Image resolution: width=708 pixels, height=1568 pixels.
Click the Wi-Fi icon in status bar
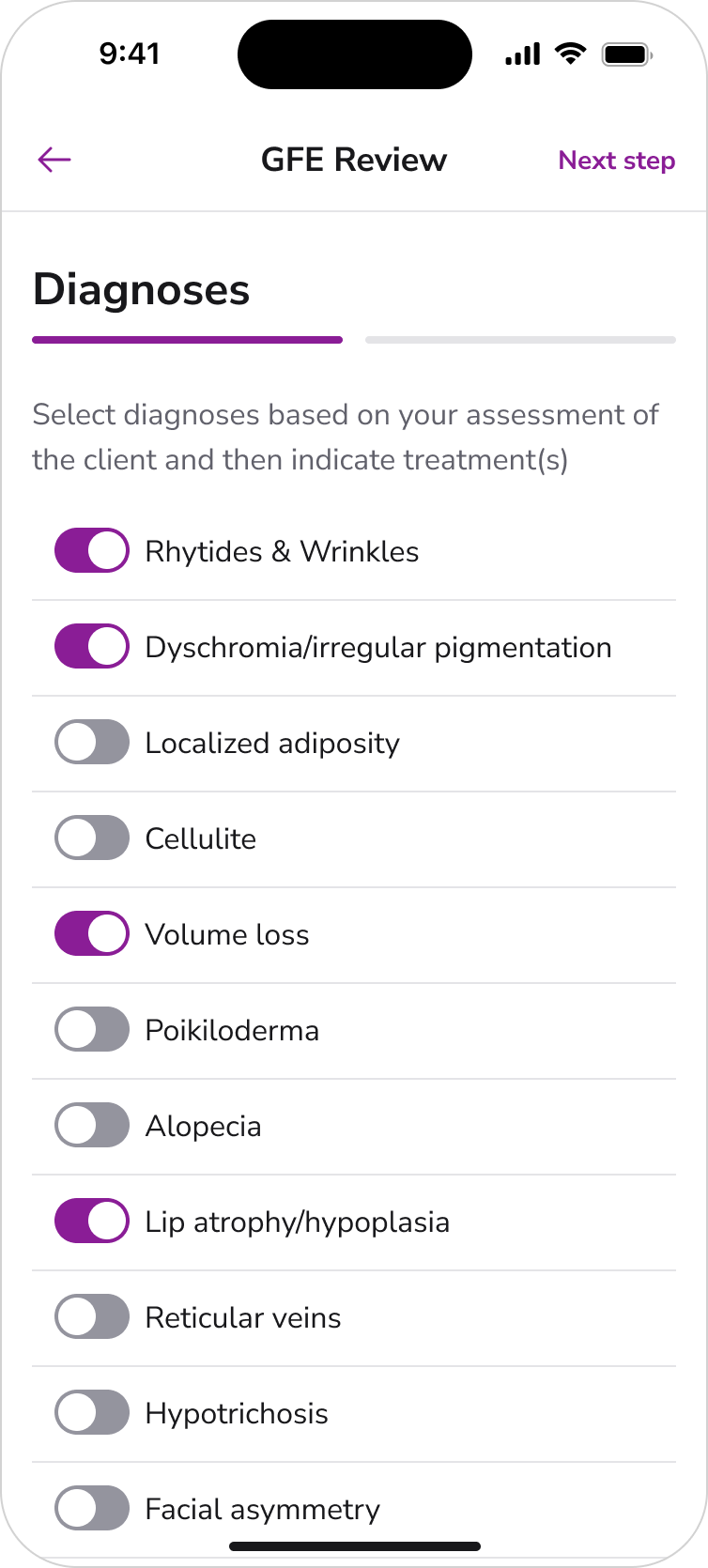coord(569,54)
